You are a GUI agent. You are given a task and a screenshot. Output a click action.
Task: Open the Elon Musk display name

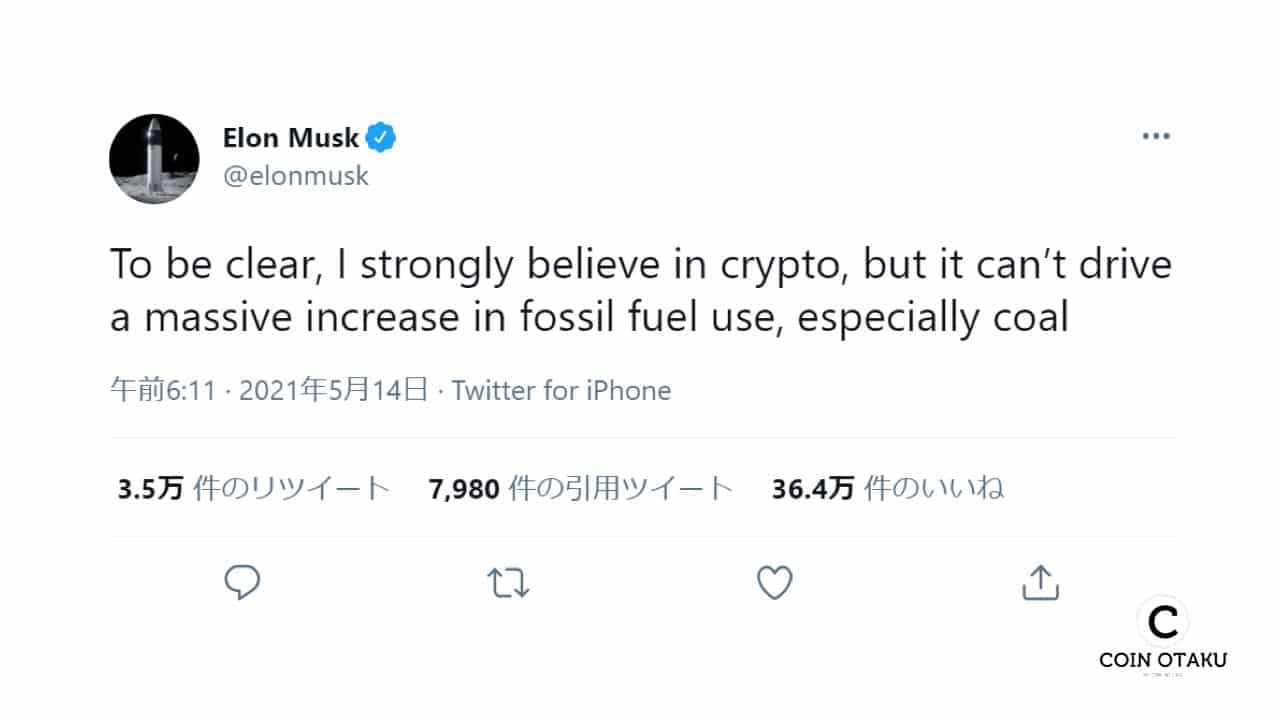290,137
